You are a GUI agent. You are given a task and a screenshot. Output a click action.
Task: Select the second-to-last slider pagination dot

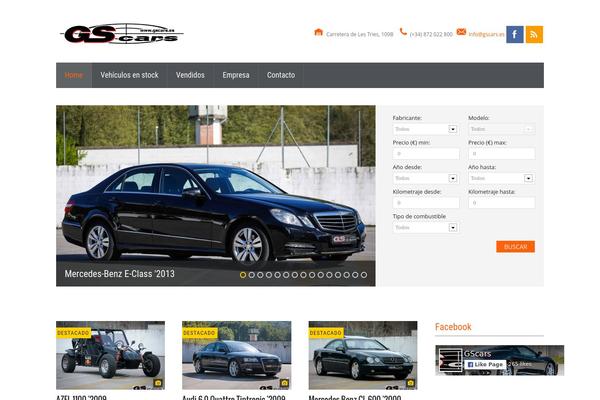[x=355, y=275]
